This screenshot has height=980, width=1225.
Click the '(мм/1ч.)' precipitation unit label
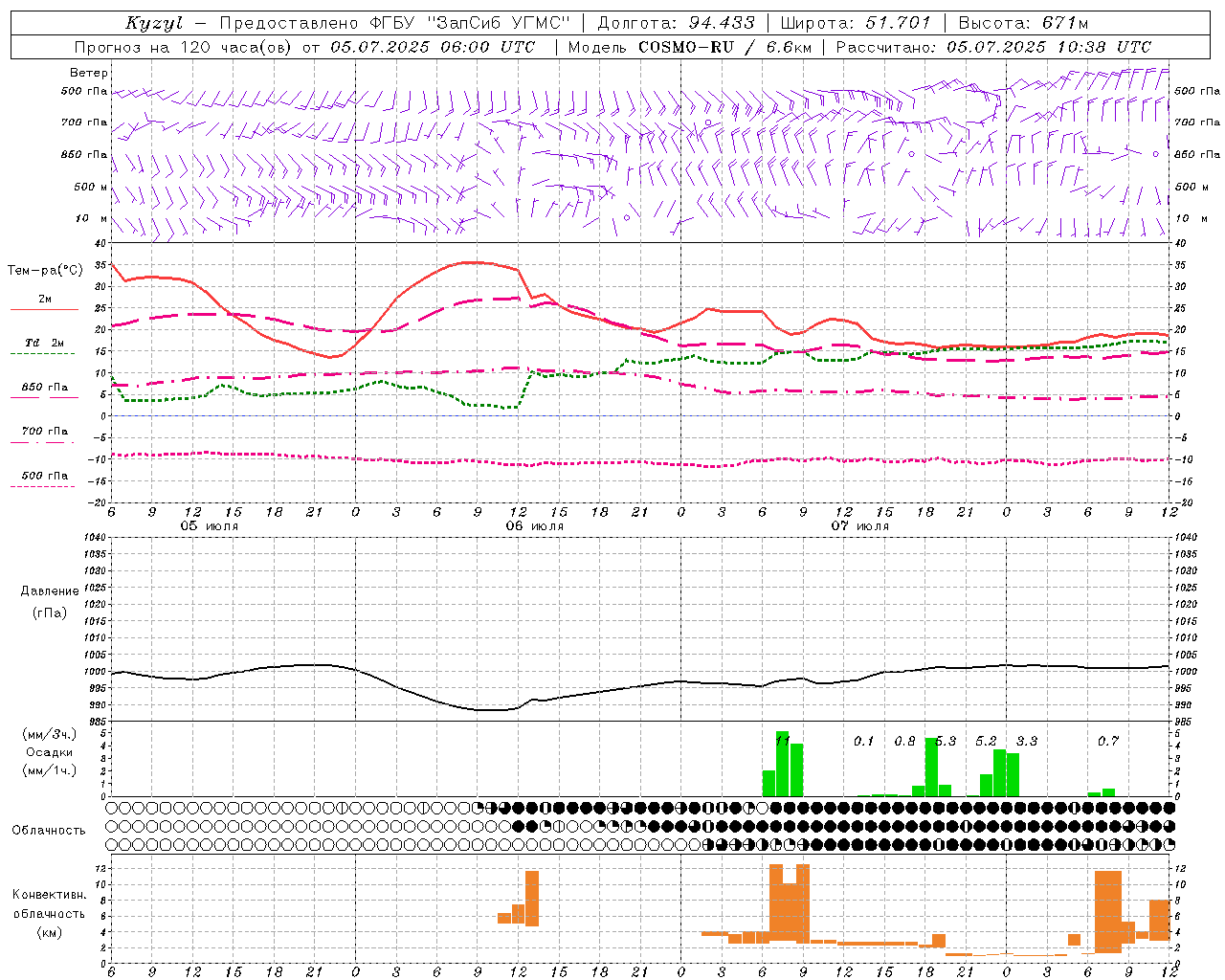50,770
